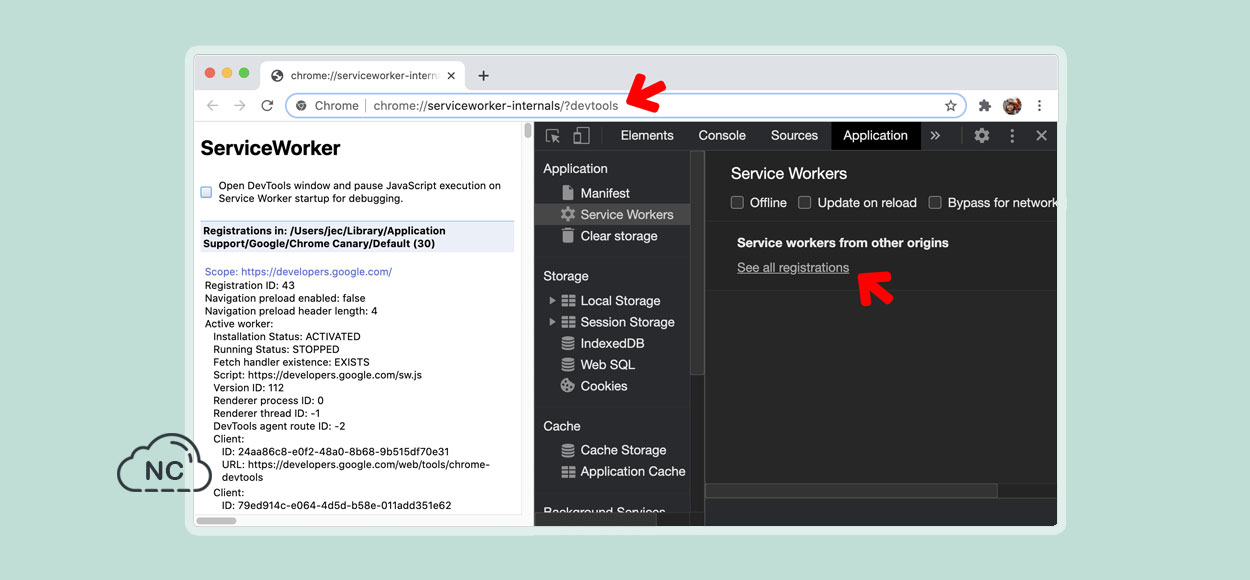Select Session Storage item

627,322
